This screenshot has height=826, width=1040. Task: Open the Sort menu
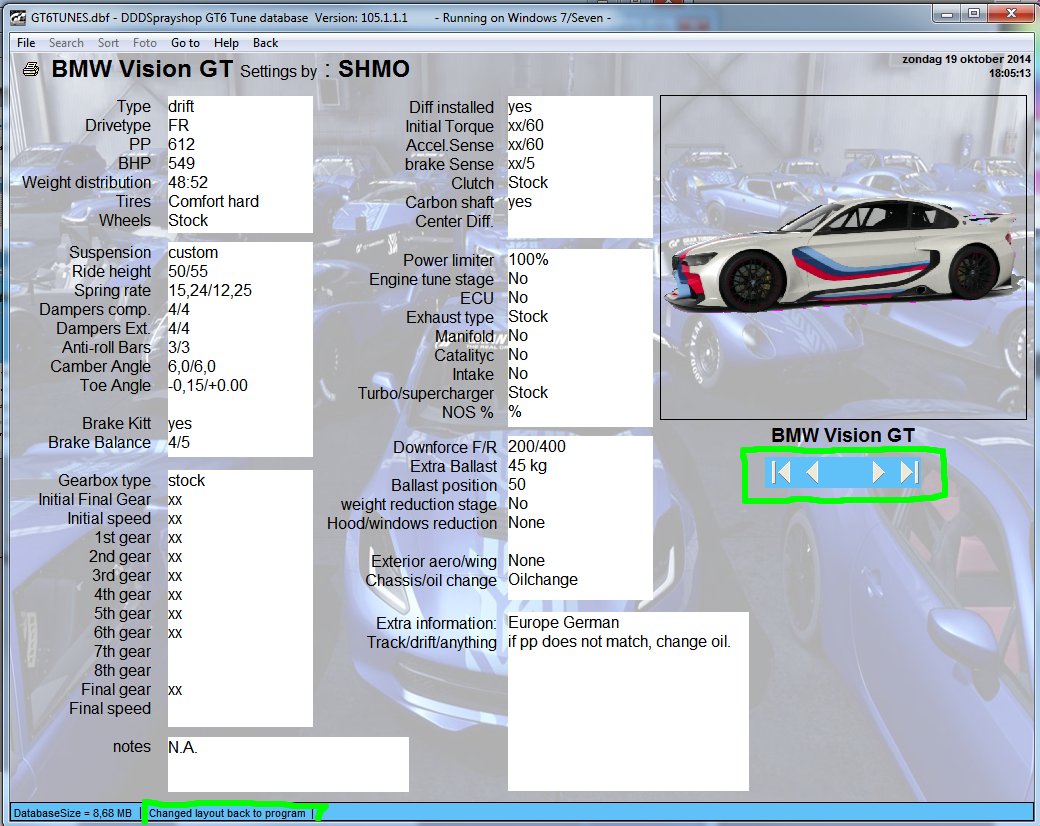(x=108, y=43)
